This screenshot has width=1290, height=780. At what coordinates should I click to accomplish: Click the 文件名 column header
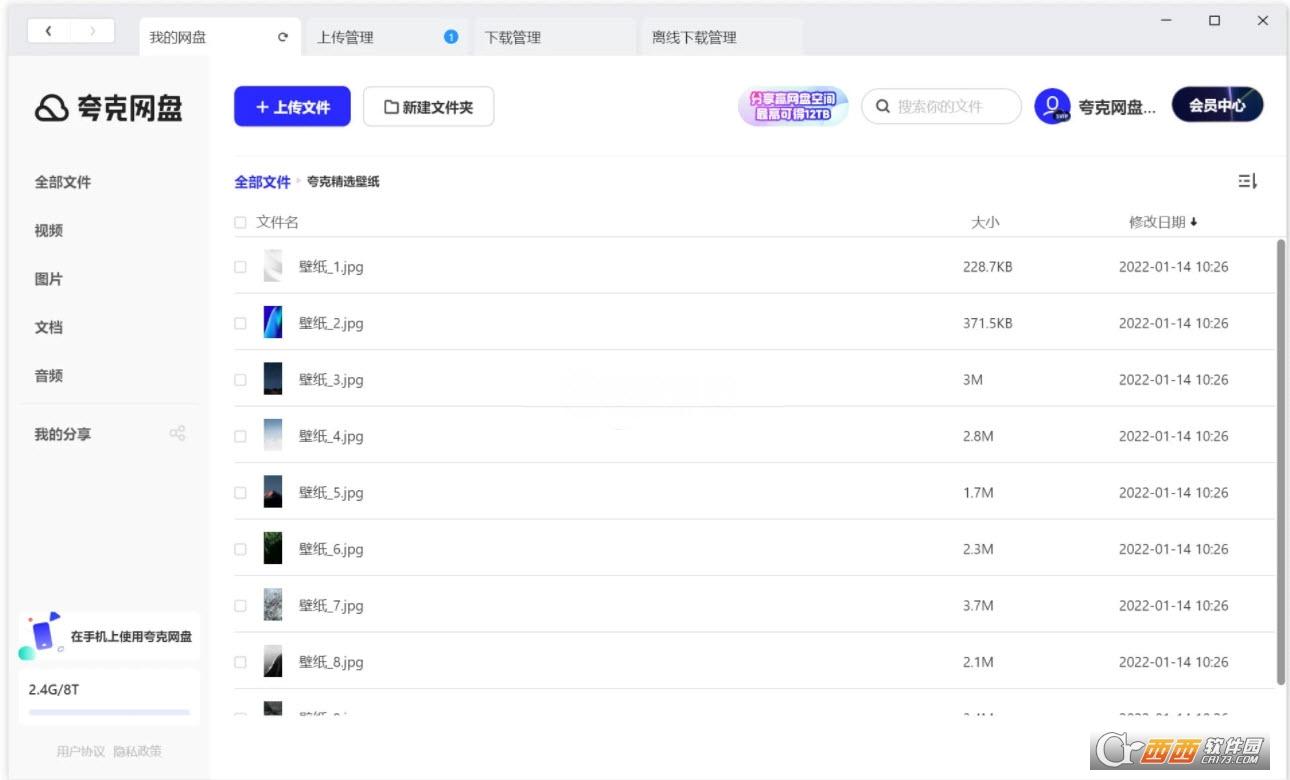point(277,222)
